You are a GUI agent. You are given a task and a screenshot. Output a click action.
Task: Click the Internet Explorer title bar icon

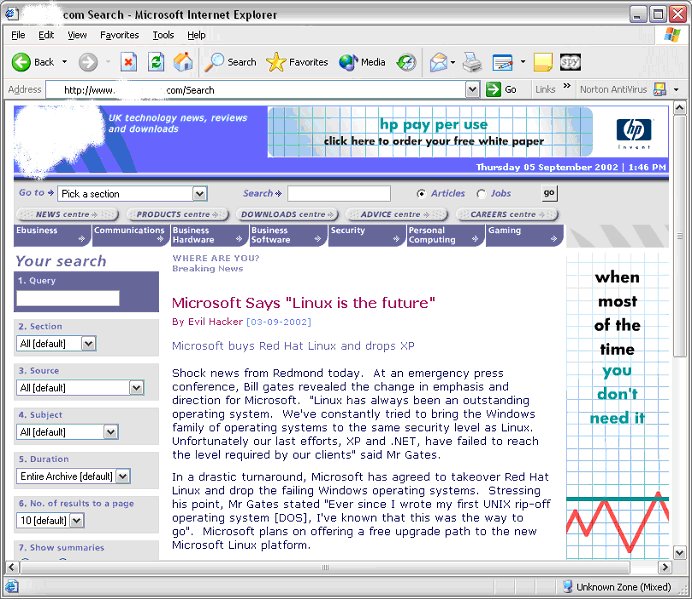pyautogui.click(x=11, y=14)
